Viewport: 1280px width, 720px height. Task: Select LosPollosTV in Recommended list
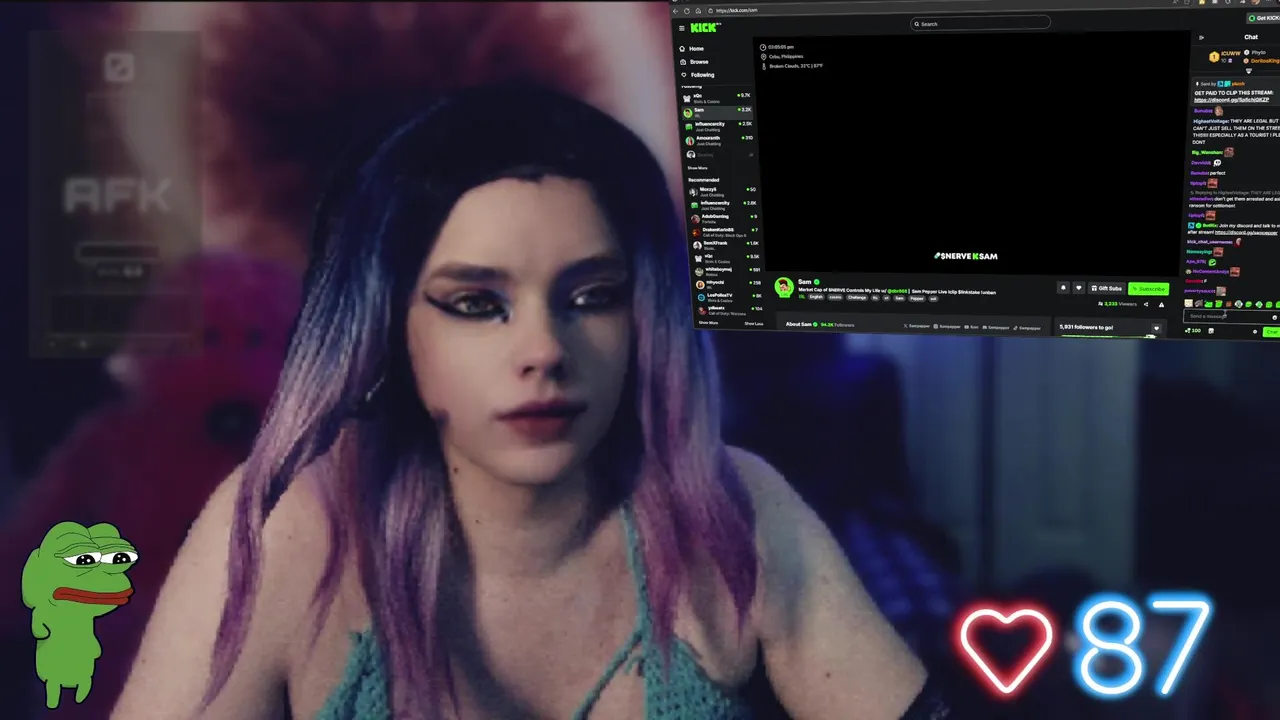(728, 298)
